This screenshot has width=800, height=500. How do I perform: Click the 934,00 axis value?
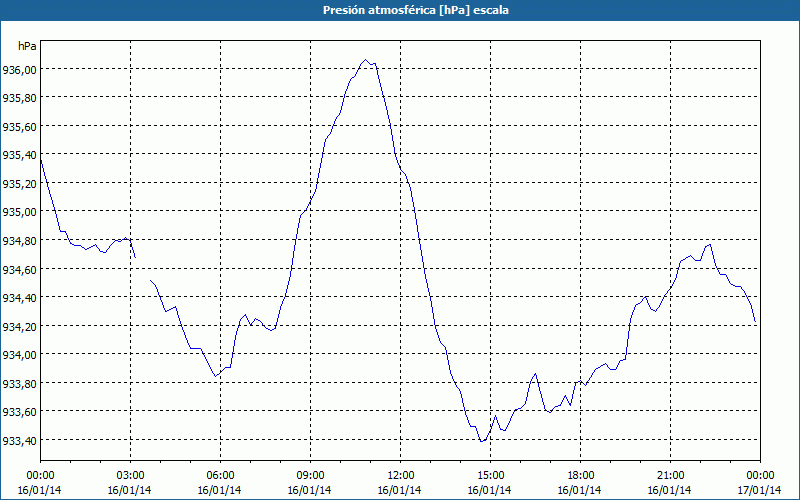click(x=19, y=355)
